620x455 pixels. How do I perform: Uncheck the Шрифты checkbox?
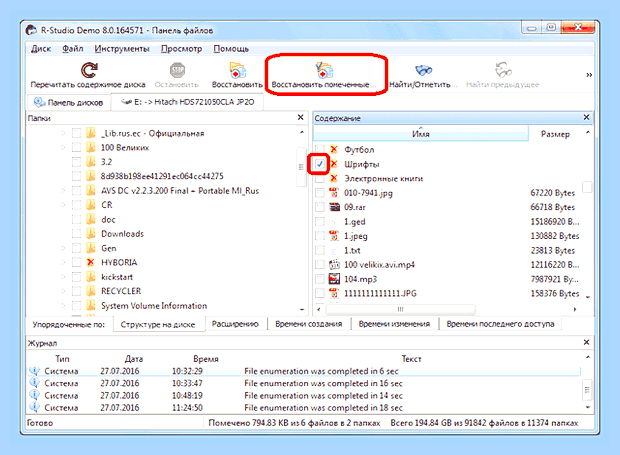320,164
